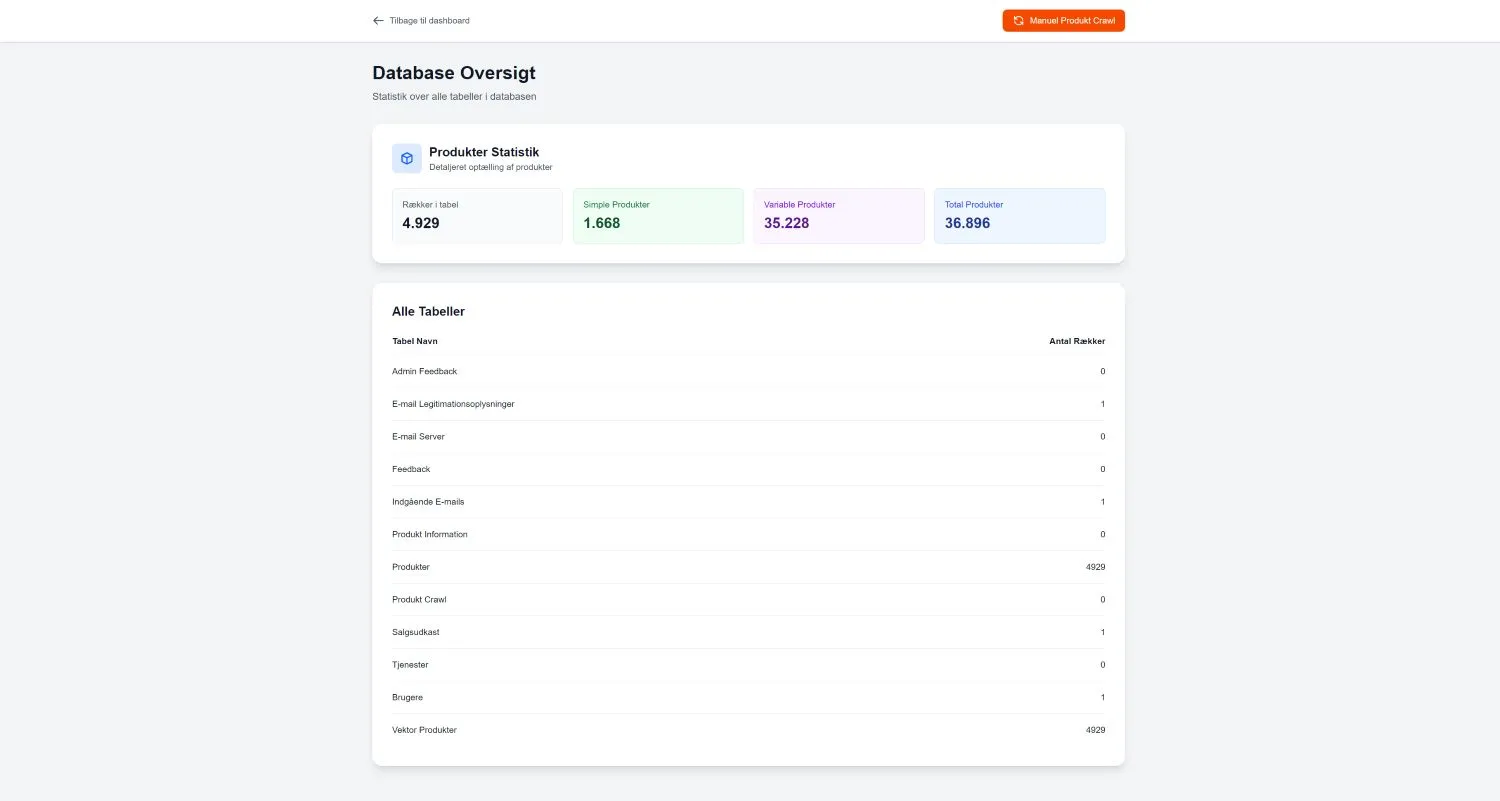Click the Antal Rækker column header
The image size is (1500, 801).
(x=1077, y=341)
